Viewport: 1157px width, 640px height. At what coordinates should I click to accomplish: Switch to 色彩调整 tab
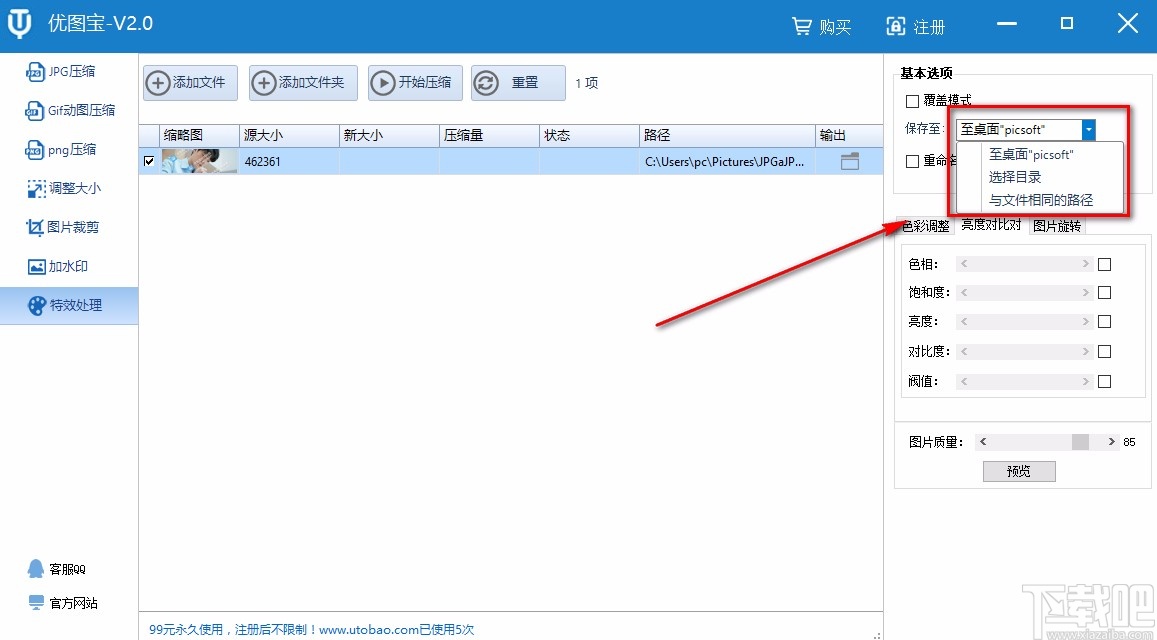925,226
